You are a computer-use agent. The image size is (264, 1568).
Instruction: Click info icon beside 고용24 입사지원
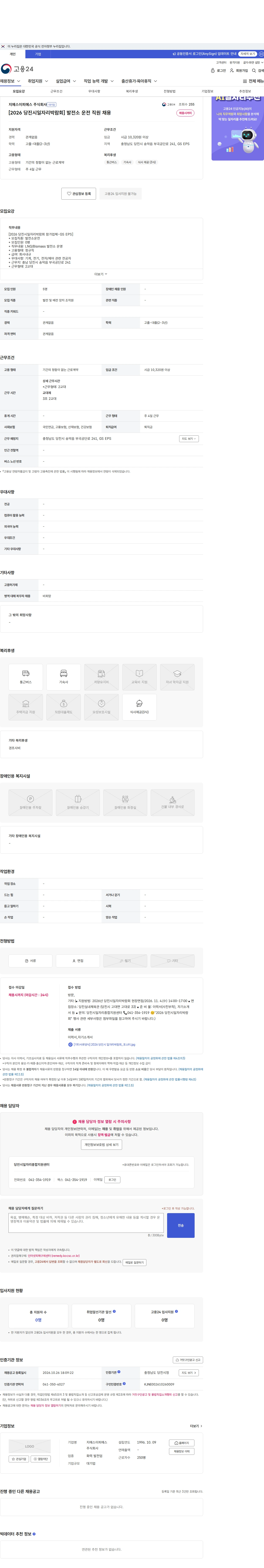pyautogui.click(x=177, y=1311)
